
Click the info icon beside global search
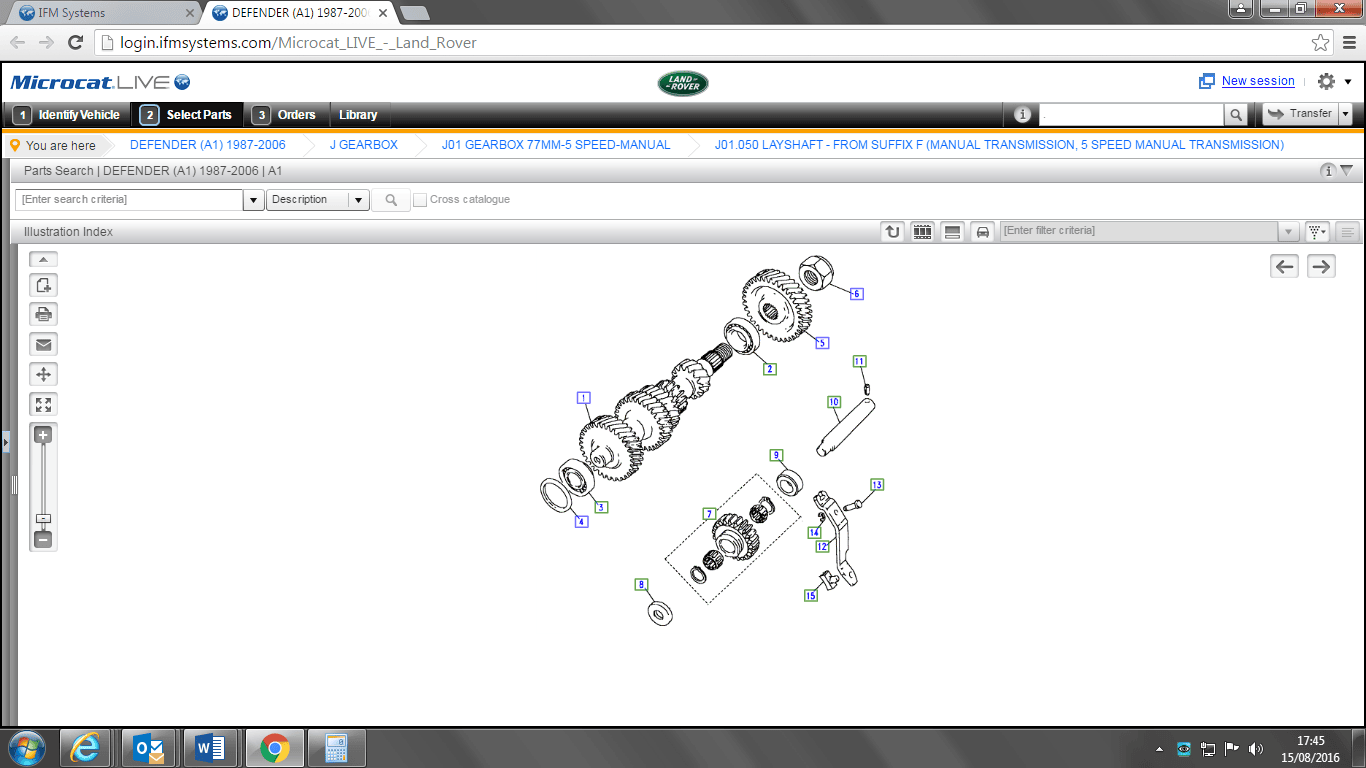tap(1022, 115)
